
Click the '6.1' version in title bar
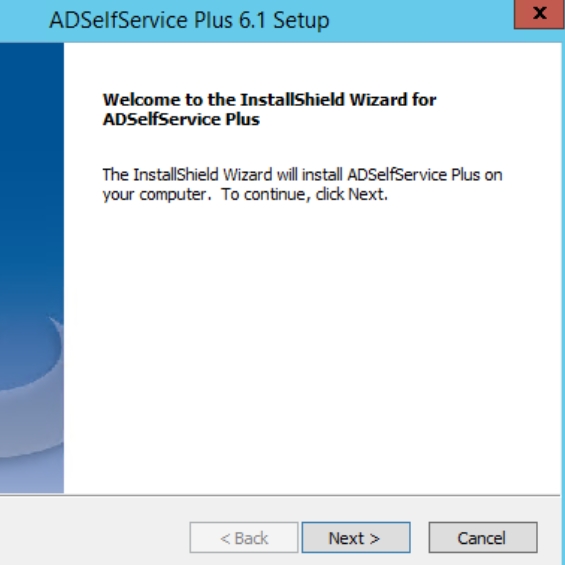[252, 20]
